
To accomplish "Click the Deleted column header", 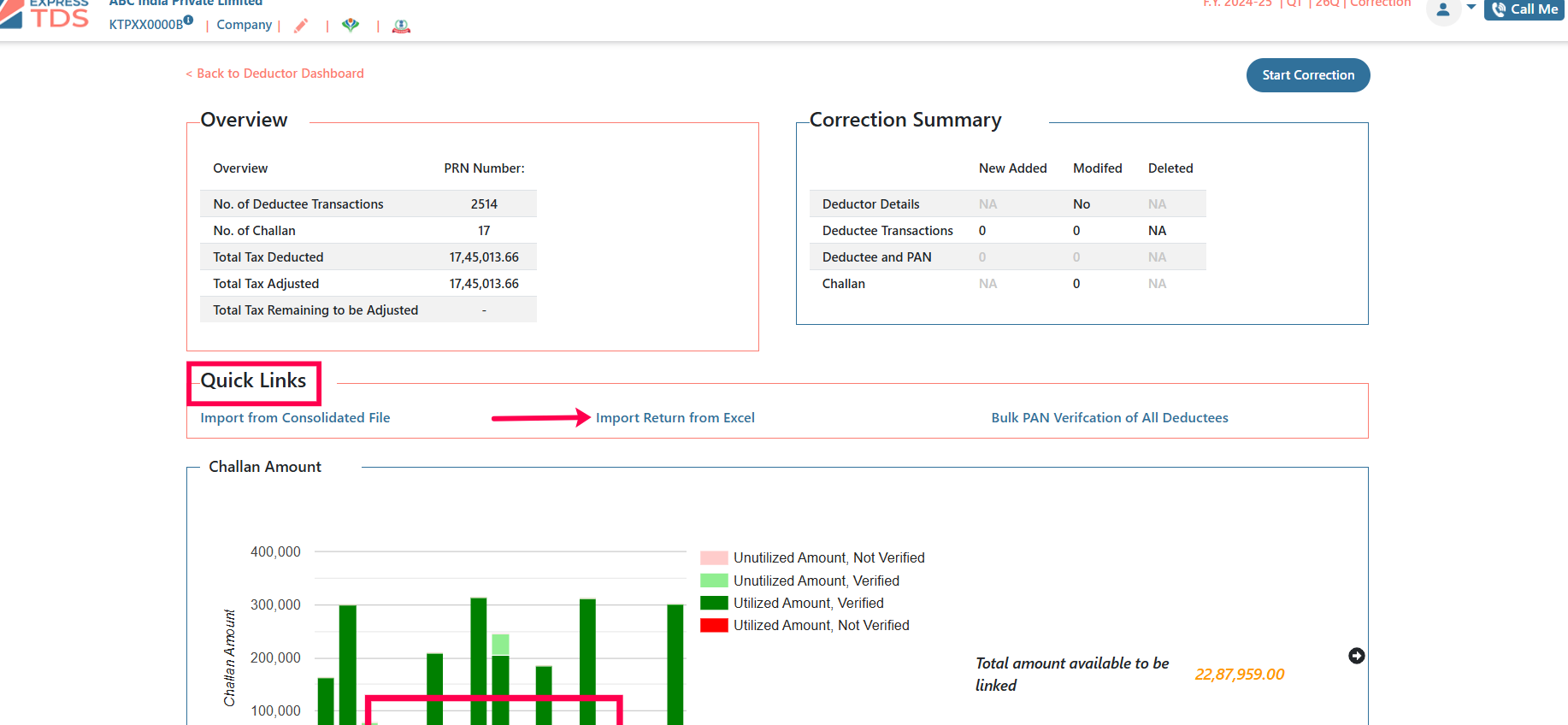I will click(1170, 168).
